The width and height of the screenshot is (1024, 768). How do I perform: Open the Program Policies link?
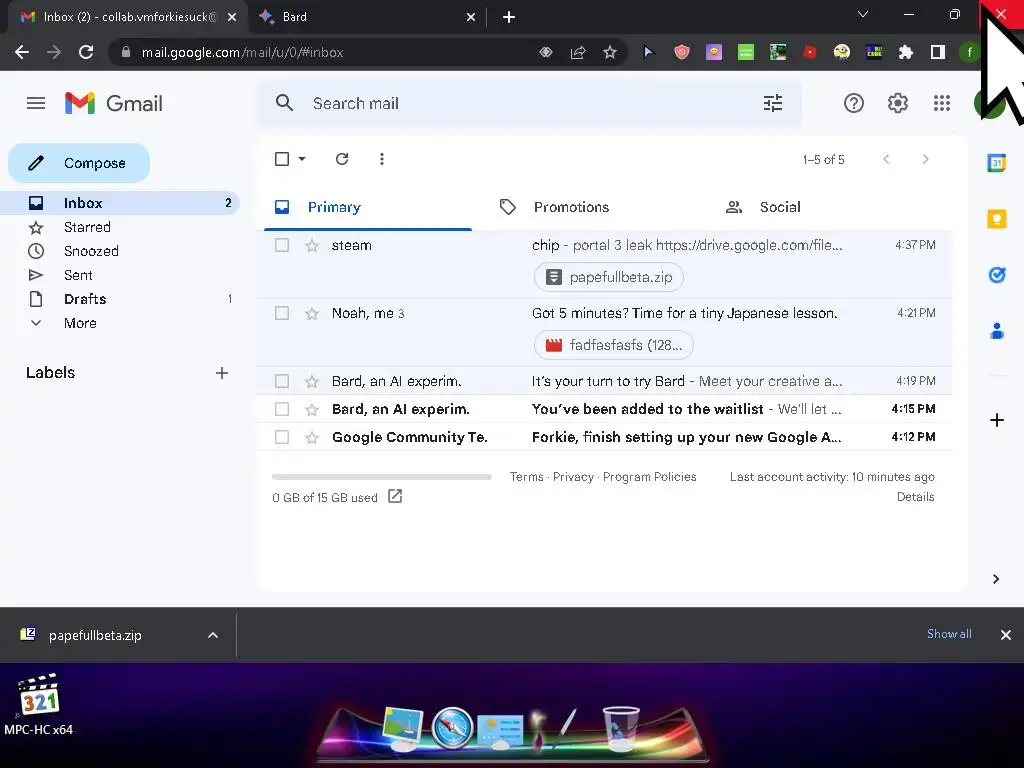click(650, 477)
